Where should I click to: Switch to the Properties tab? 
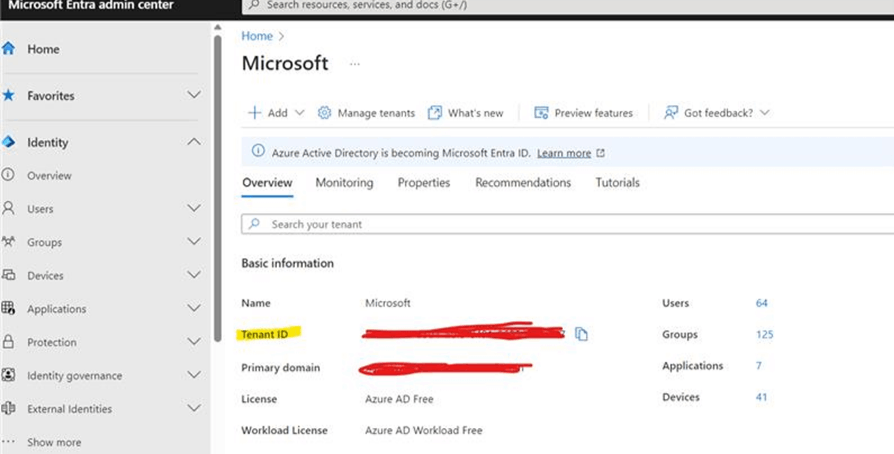tap(424, 183)
